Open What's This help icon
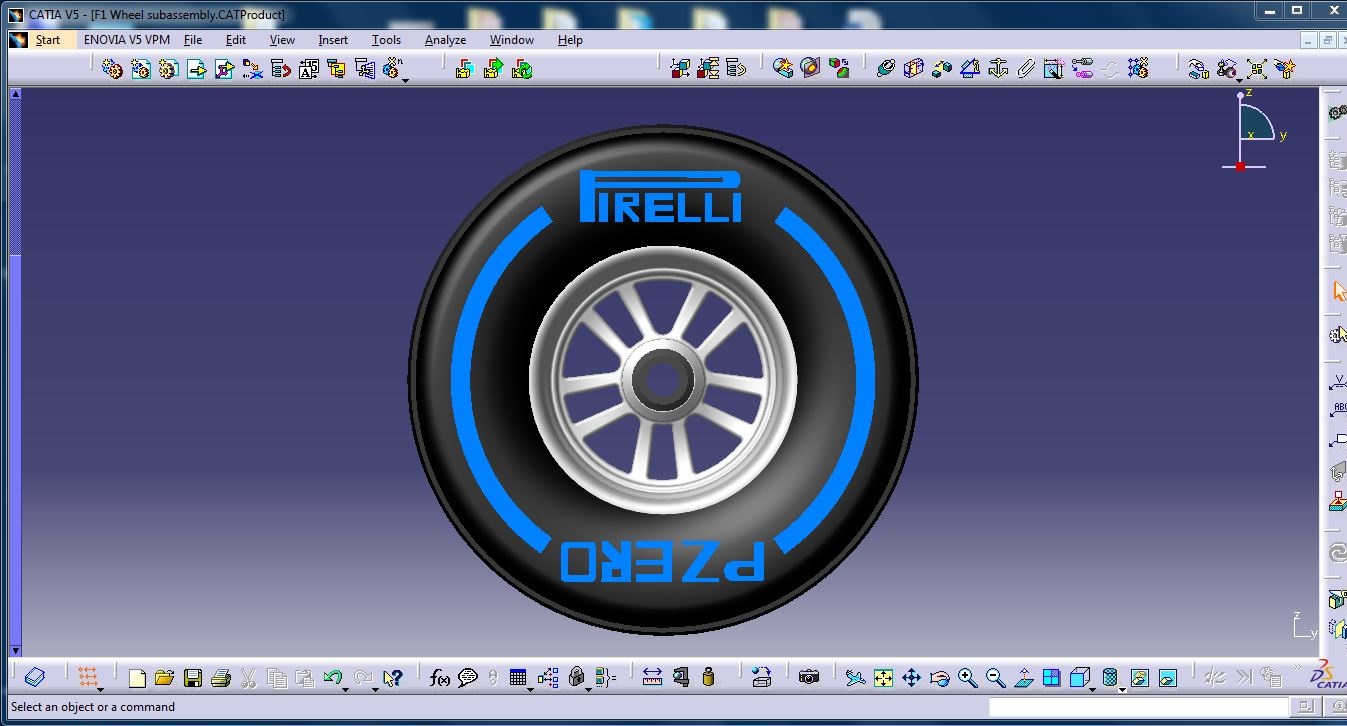 [x=391, y=678]
